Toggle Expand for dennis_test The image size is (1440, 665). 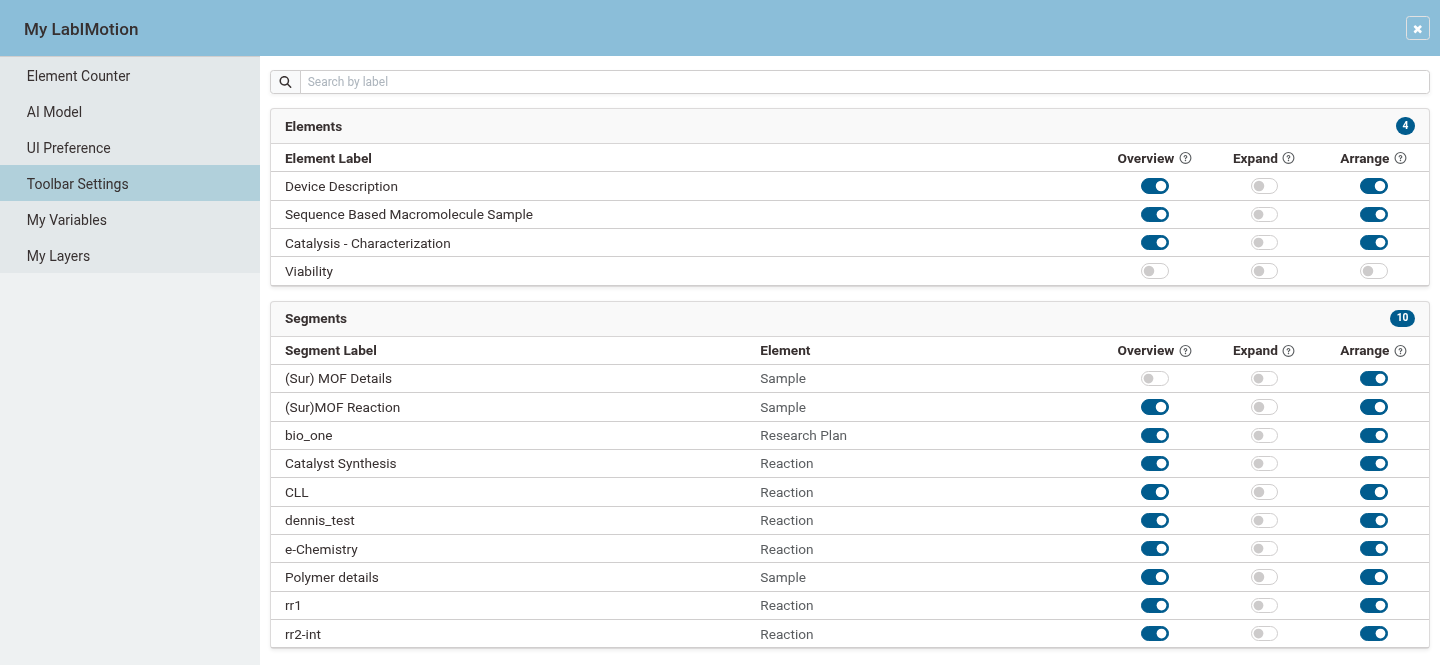coord(1264,520)
